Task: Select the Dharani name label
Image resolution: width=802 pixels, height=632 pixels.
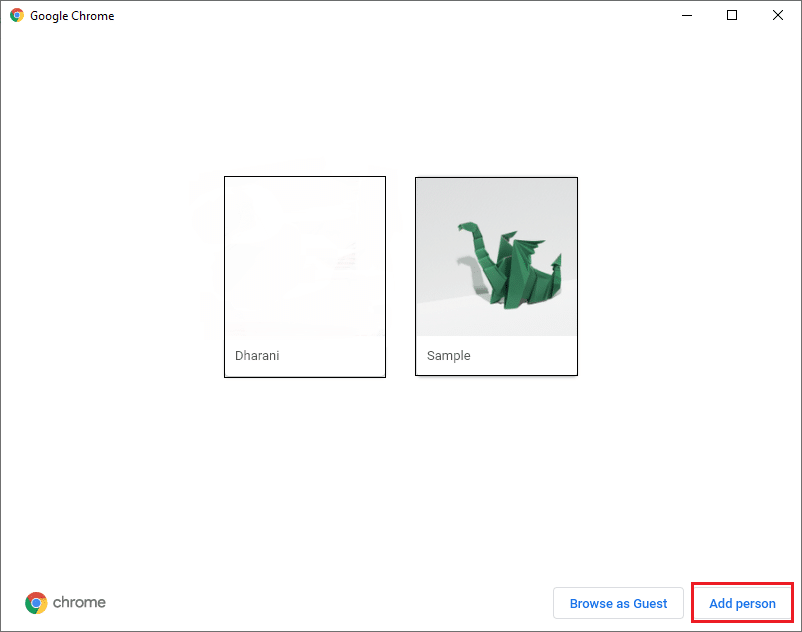Action: click(x=256, y=355)
